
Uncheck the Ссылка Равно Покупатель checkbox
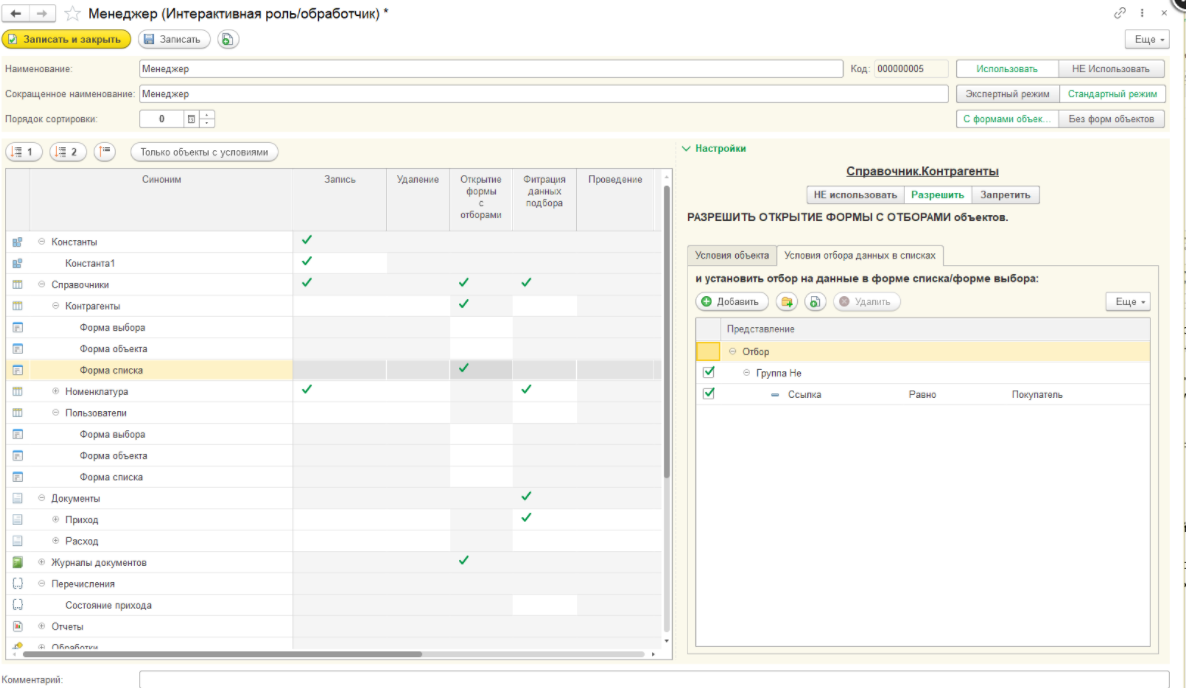(x=709, y=394)
